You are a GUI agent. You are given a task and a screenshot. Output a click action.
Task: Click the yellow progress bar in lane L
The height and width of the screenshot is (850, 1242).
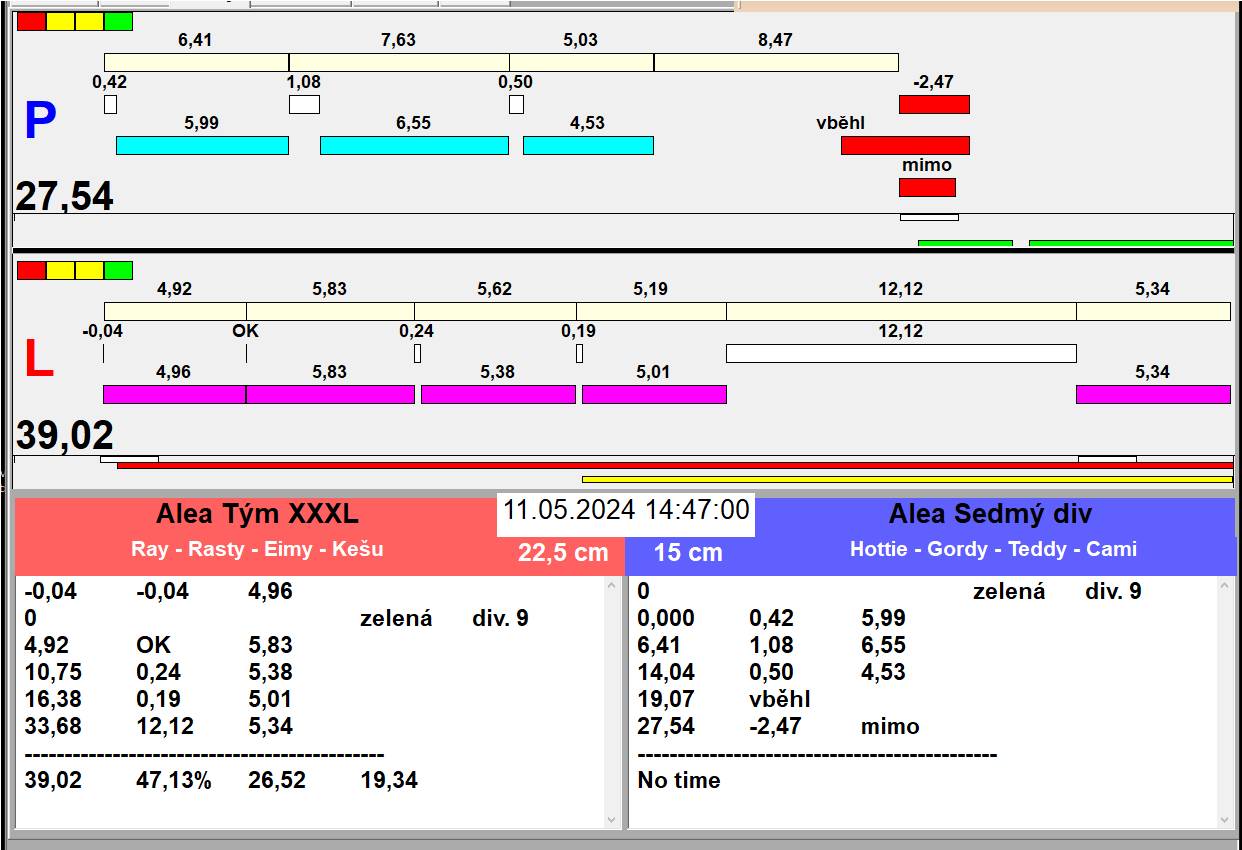(907, 479)
